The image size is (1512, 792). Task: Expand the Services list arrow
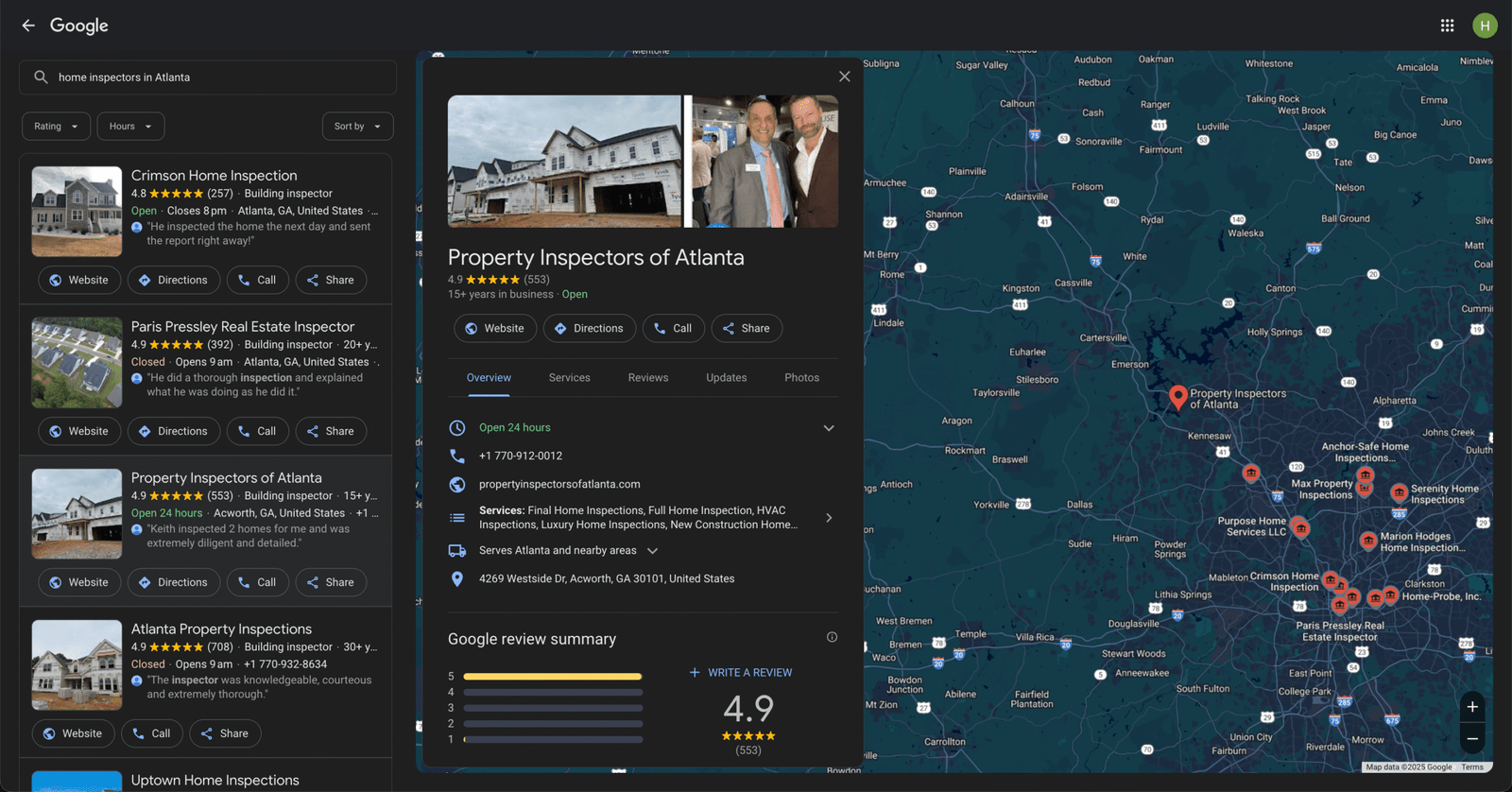click(829, 518)
